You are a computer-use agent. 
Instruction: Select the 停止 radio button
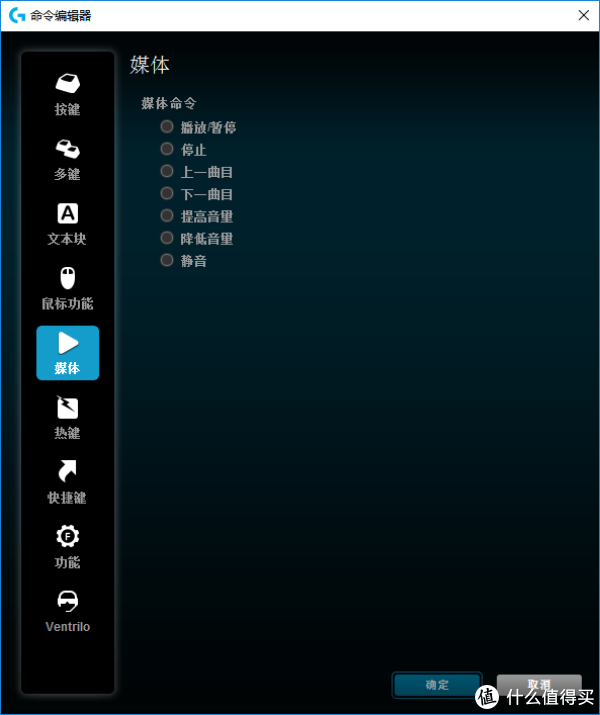click(167, 149)
